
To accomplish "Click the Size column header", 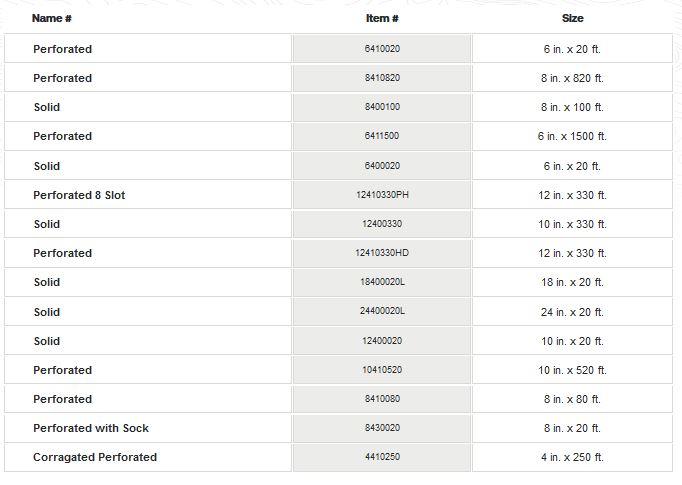I will pyautogui.click(x=572, y=18).
